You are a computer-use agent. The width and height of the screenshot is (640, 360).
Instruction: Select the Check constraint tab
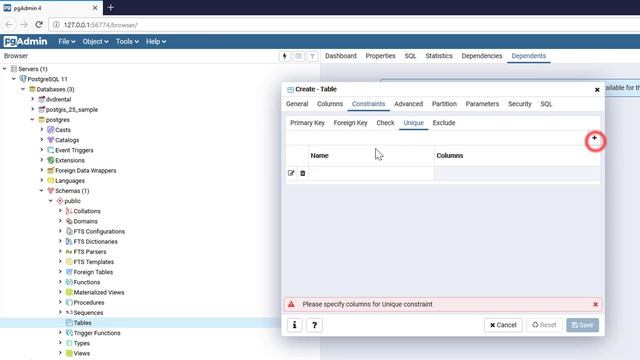(x=385, y=123)
